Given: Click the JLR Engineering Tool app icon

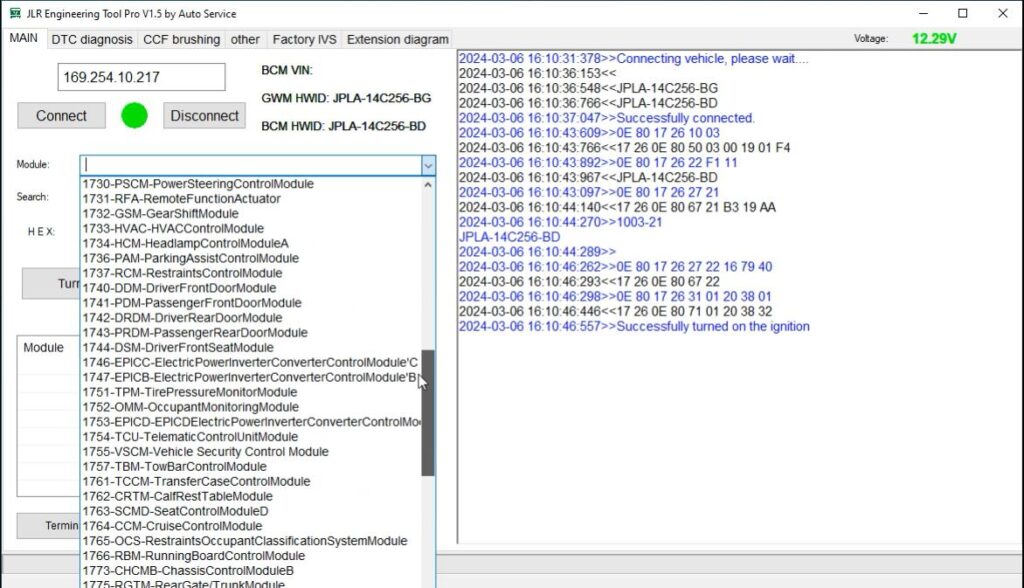Looking at the screenshot, I should click(14, 13).
